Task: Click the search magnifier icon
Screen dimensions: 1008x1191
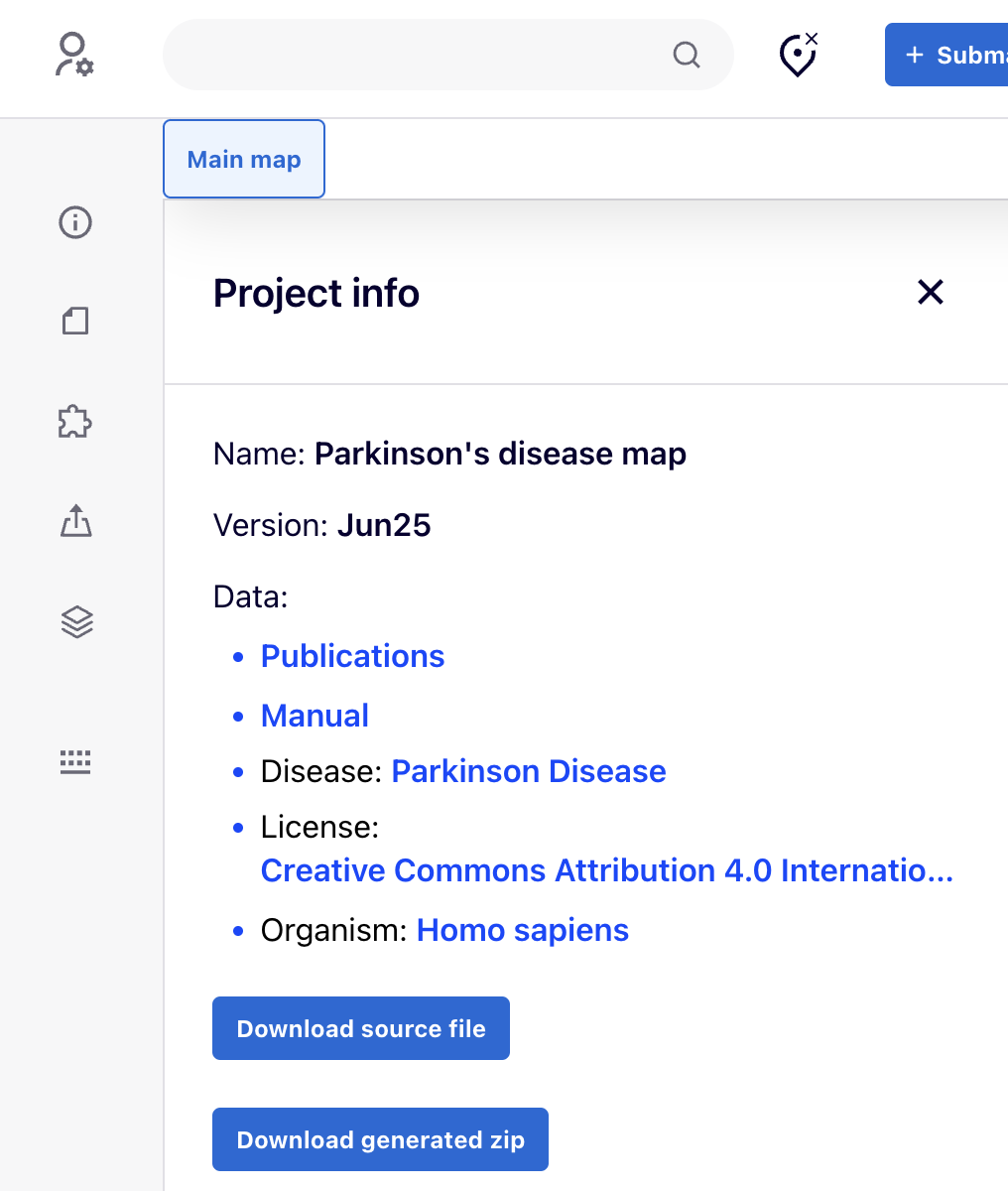Action: click(x=686, y=56)
